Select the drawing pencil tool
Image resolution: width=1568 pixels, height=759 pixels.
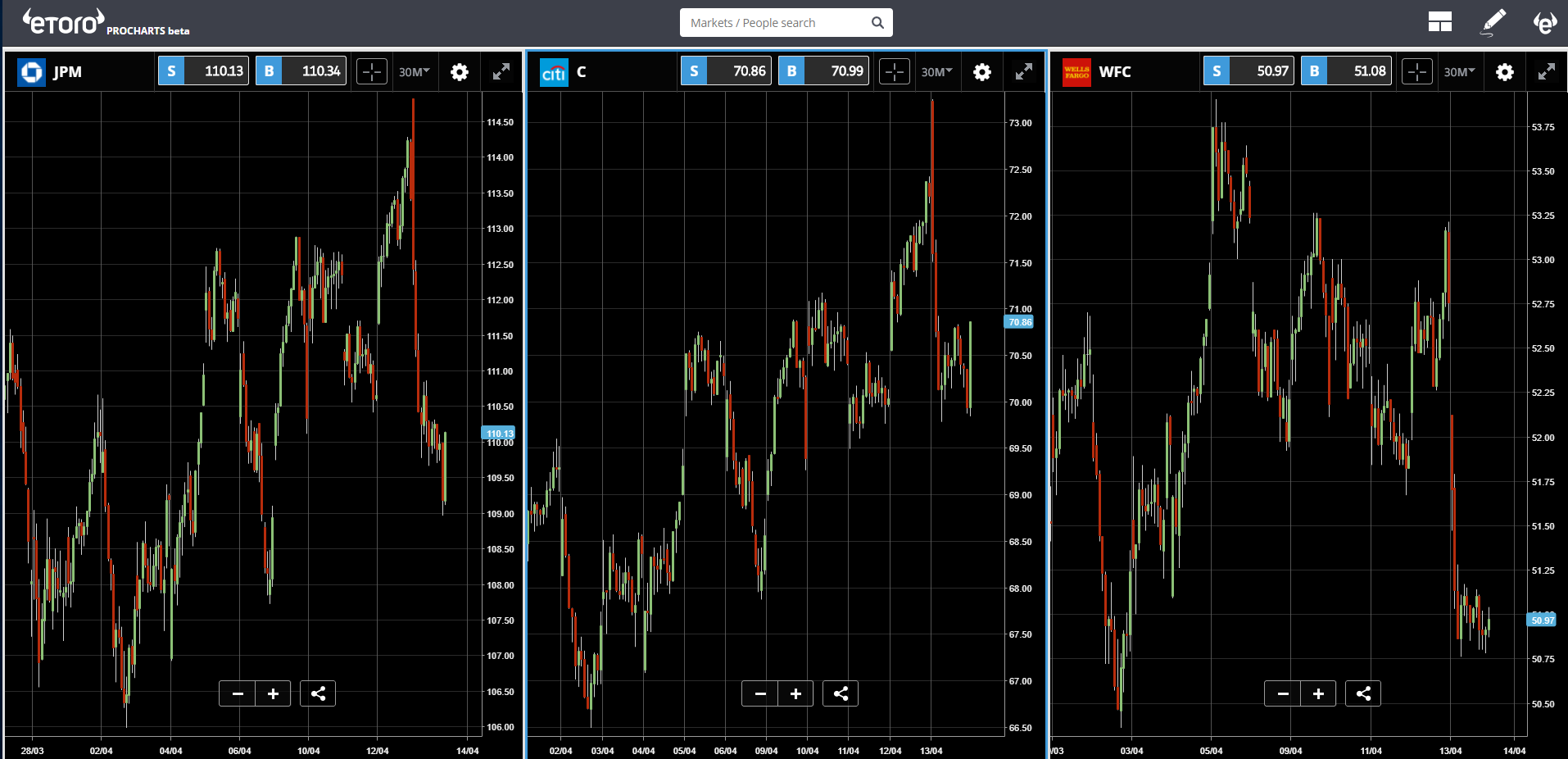[x=1493, y=22]
